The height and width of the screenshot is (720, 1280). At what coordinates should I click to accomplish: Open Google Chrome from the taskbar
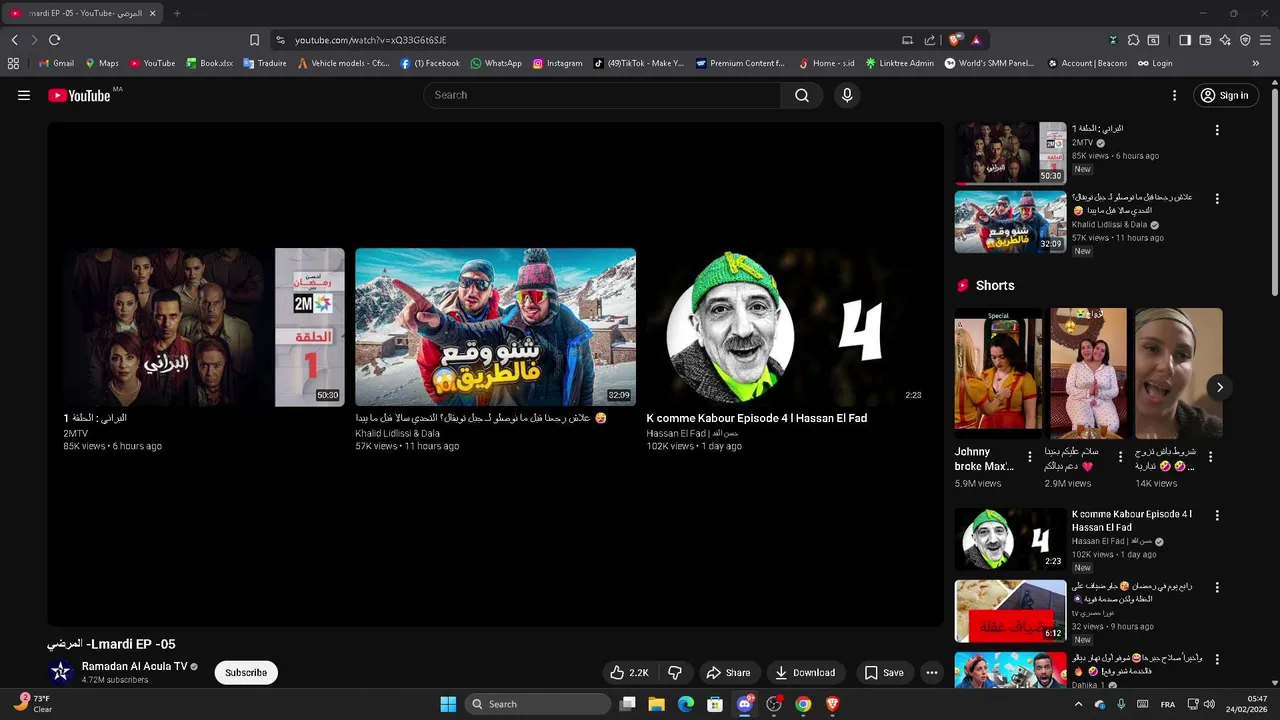pyautogui.click(x=803, y=704)
